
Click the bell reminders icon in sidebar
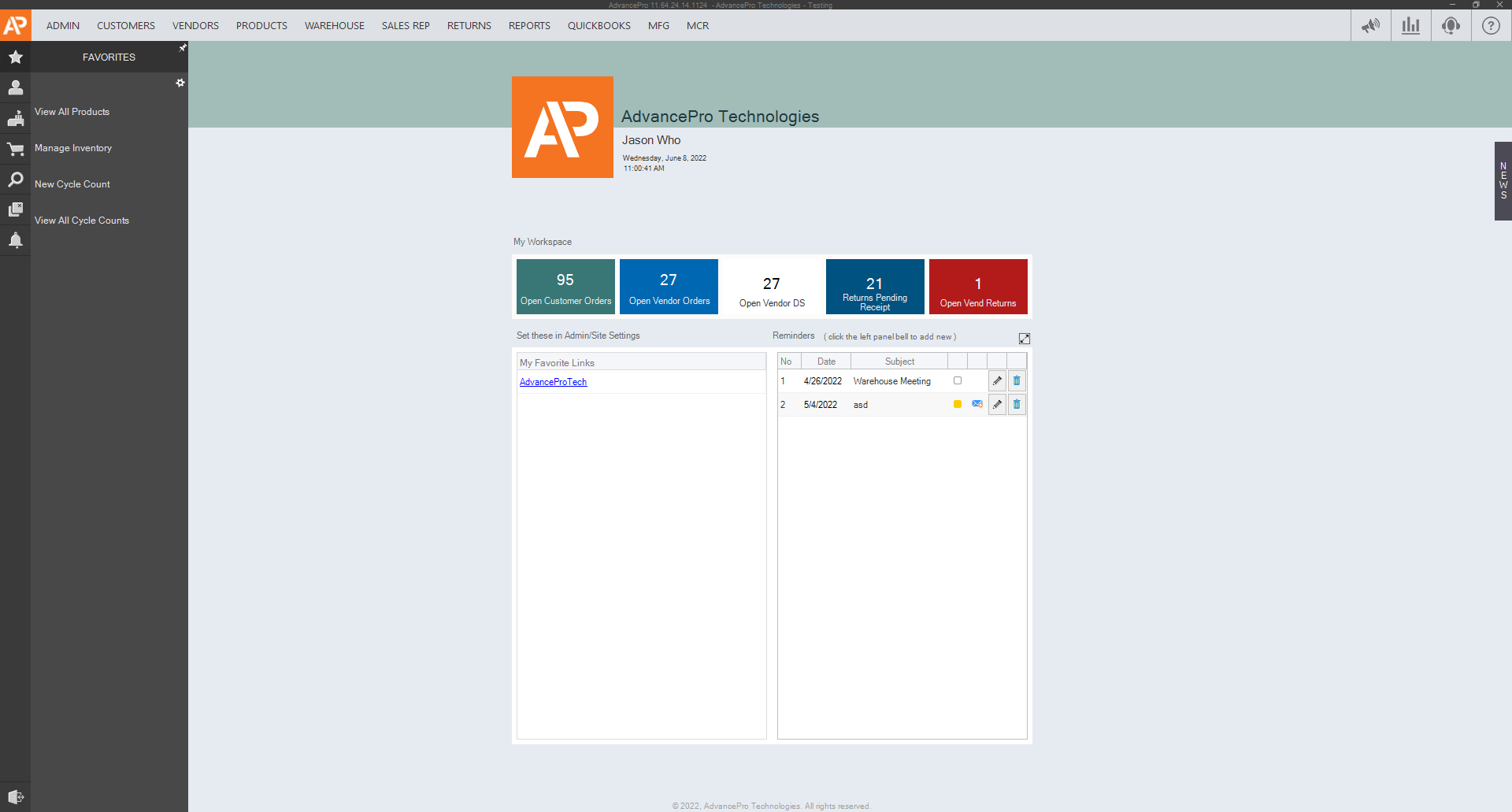point(15,240)
